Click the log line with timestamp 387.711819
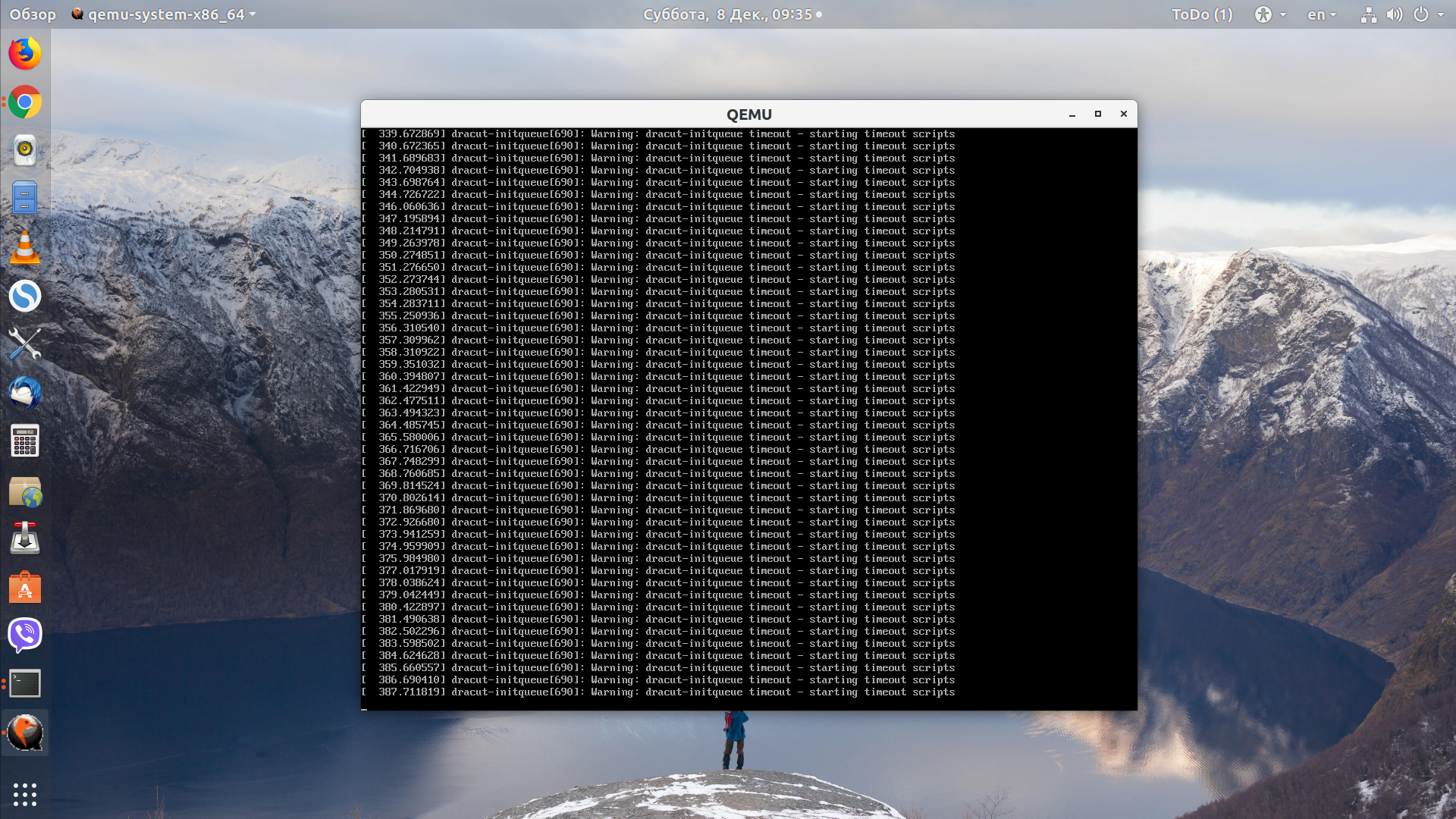 click(658, 692)
